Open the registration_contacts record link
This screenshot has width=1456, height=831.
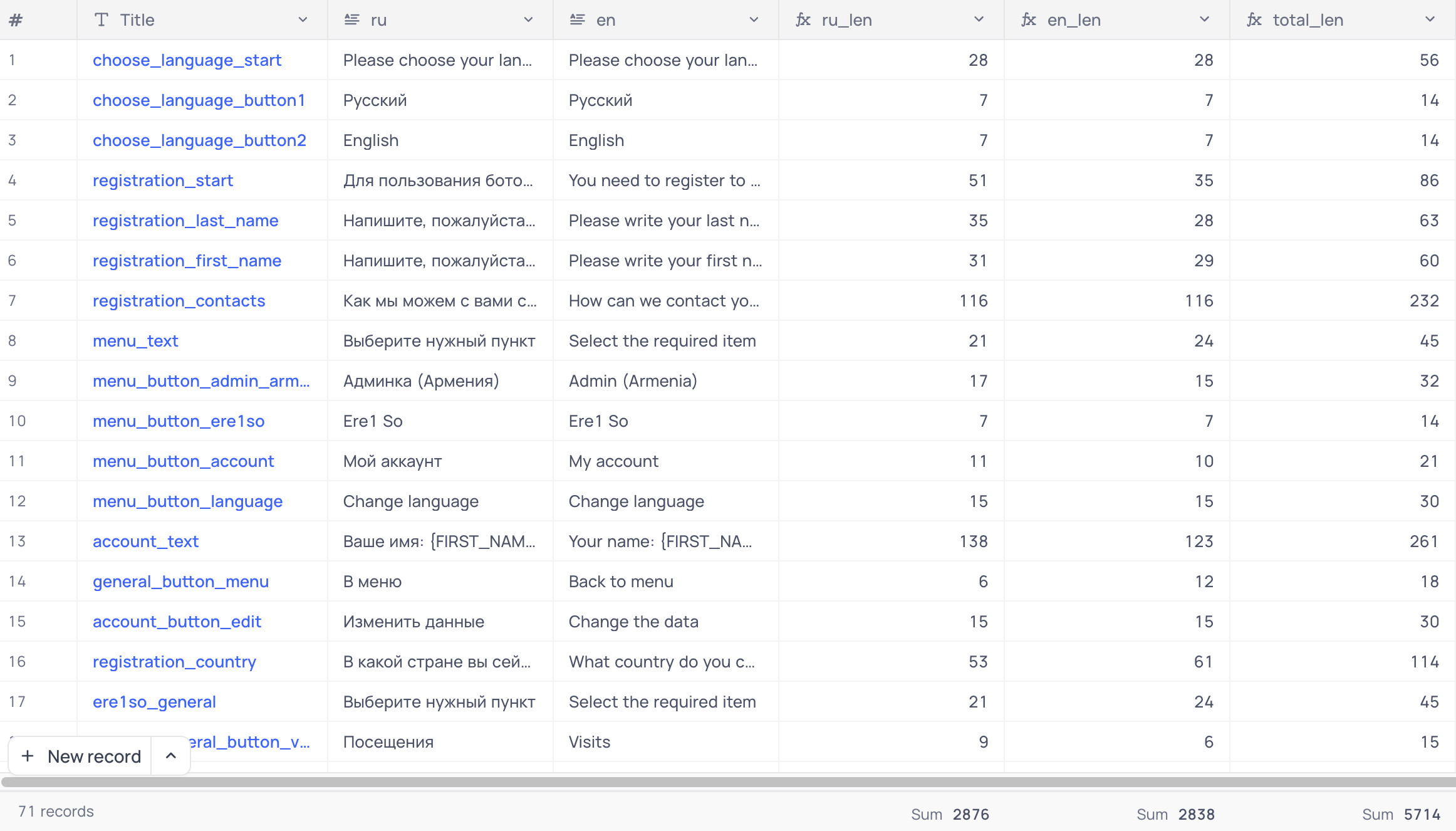pos(179,301)
